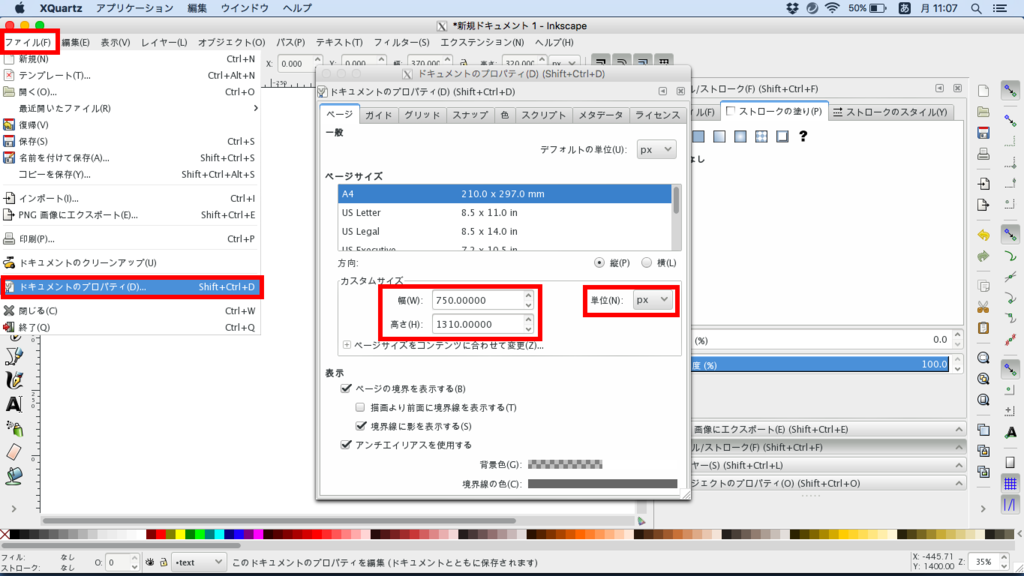This screenshot has height=576, width=1024.
Task: Open macOS Spotlight search icon
Action: tap(976, 8)
